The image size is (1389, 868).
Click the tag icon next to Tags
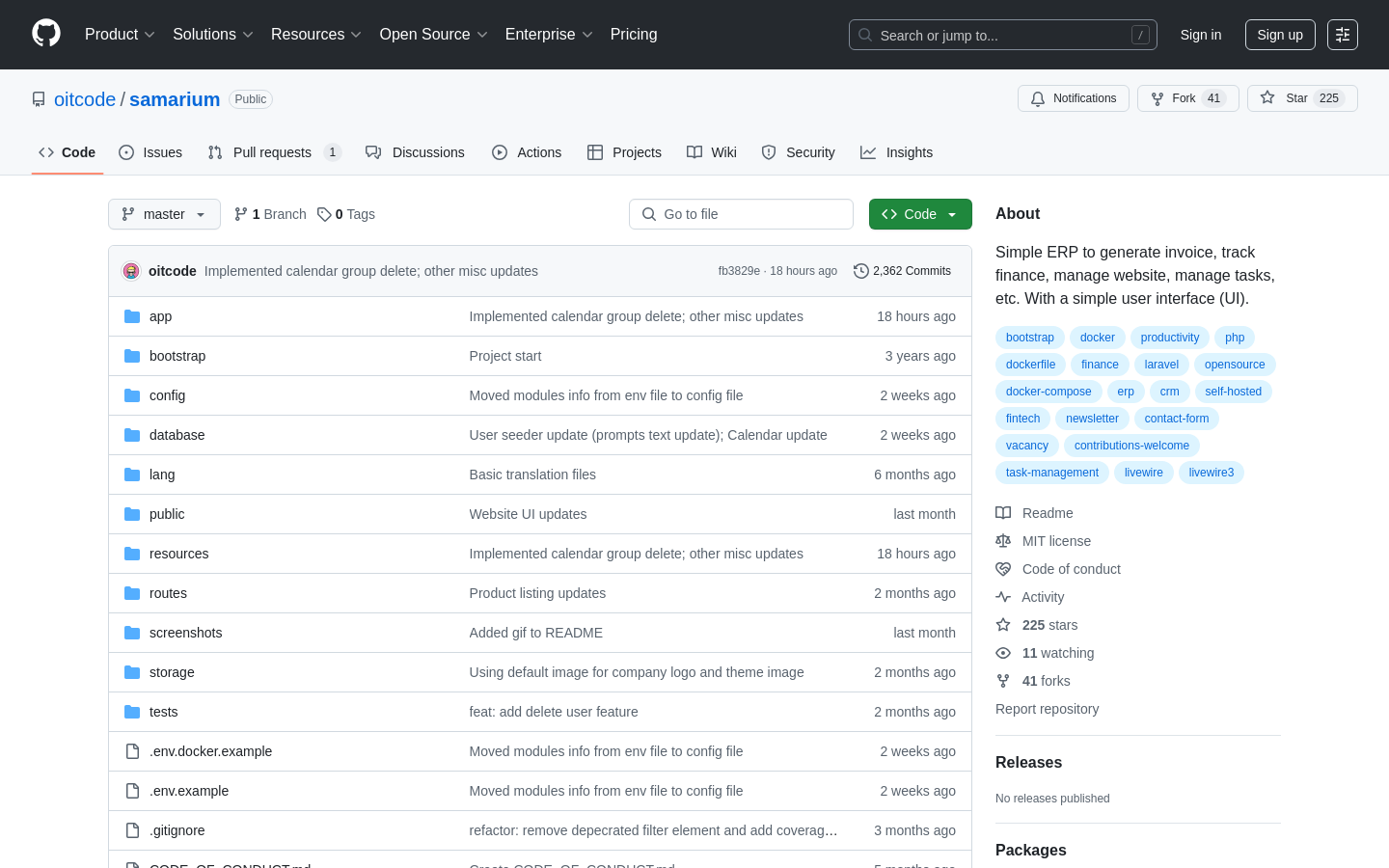click(x=324, y=214)
